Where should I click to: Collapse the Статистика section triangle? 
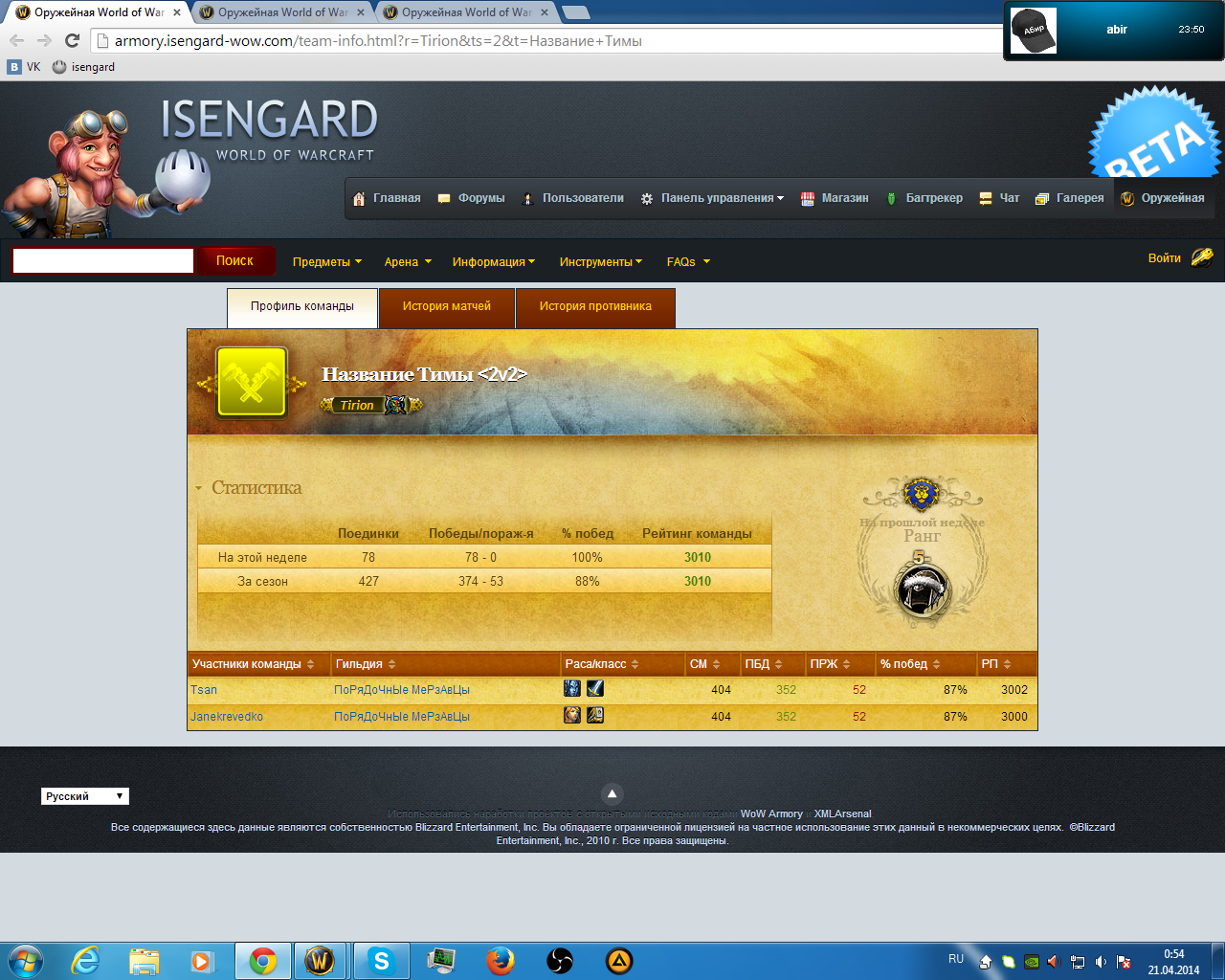(198, 488)
